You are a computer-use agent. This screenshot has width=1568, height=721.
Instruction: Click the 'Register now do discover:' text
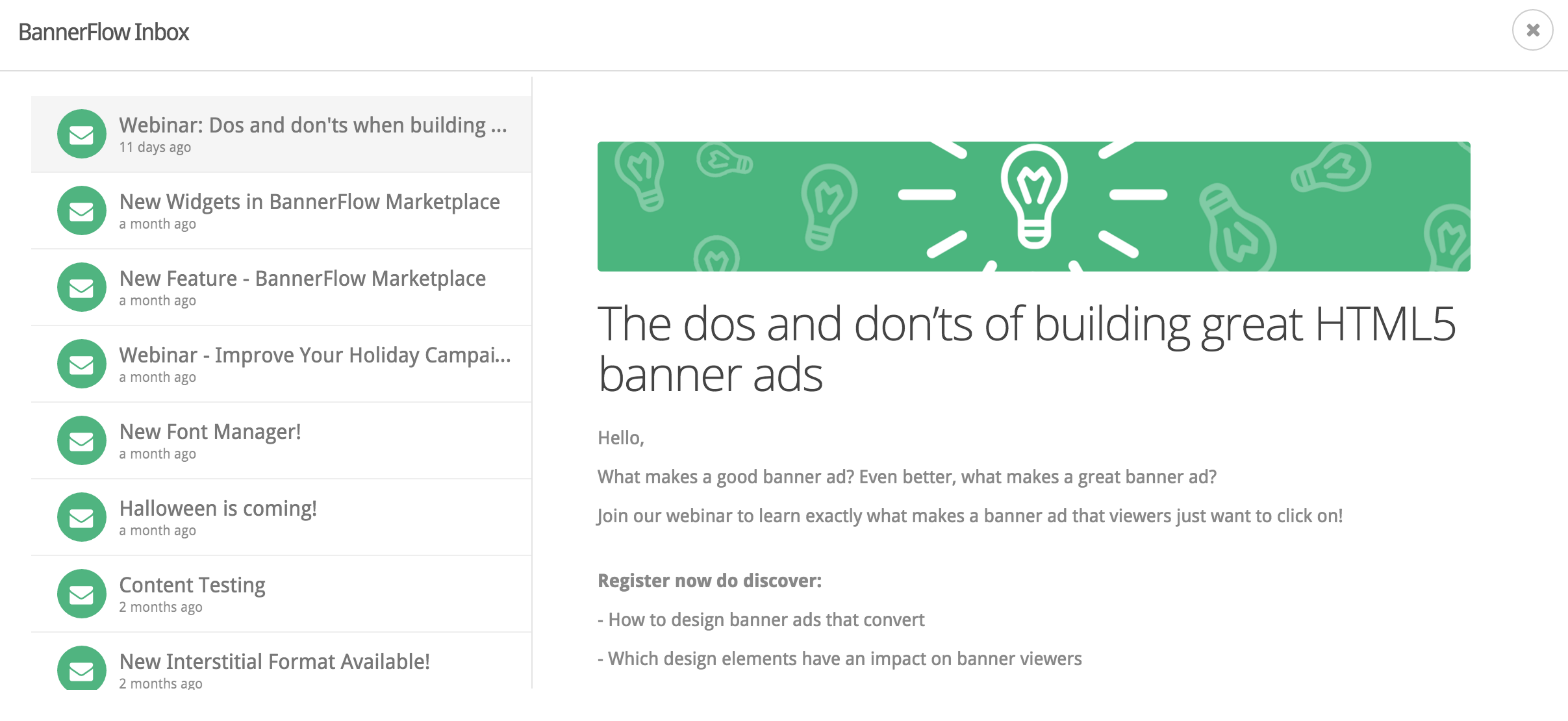[x=709, y=581]
